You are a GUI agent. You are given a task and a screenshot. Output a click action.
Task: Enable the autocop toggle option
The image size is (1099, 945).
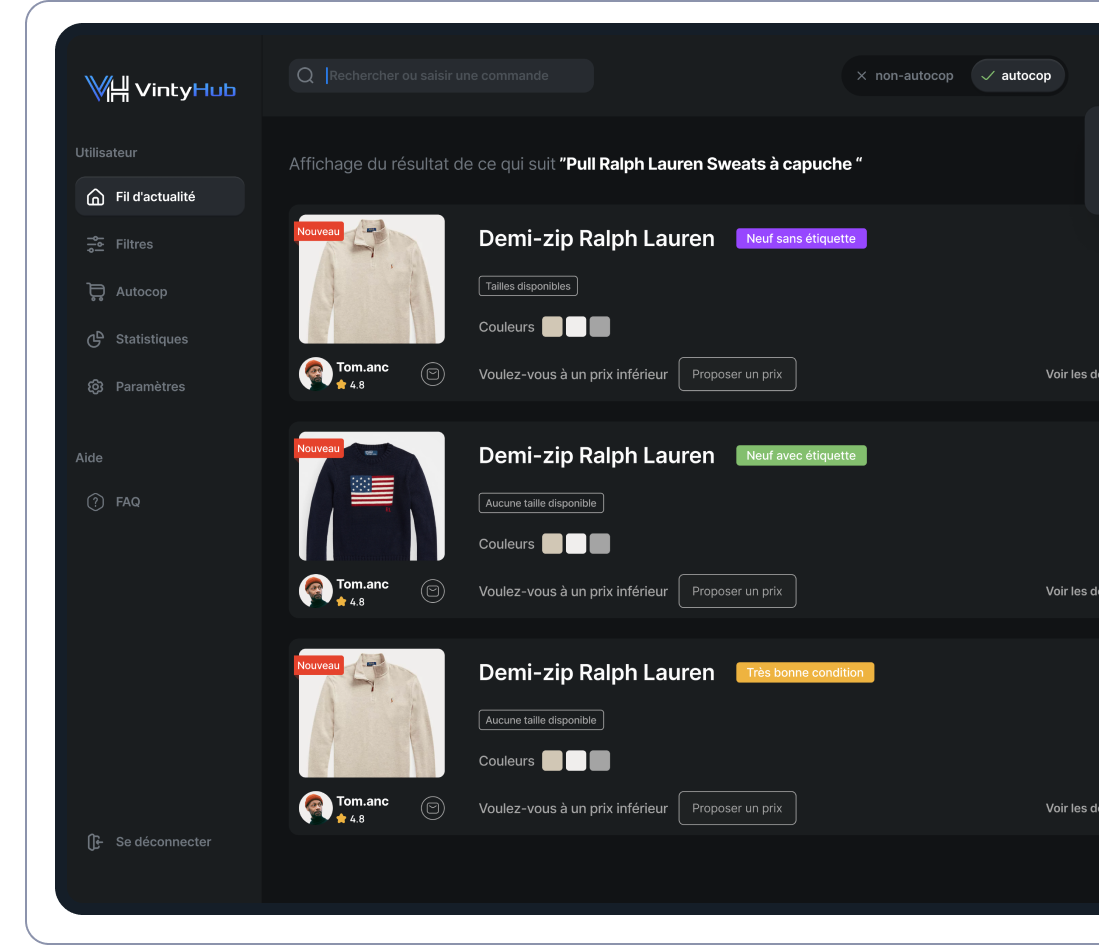pos(1016,76)
